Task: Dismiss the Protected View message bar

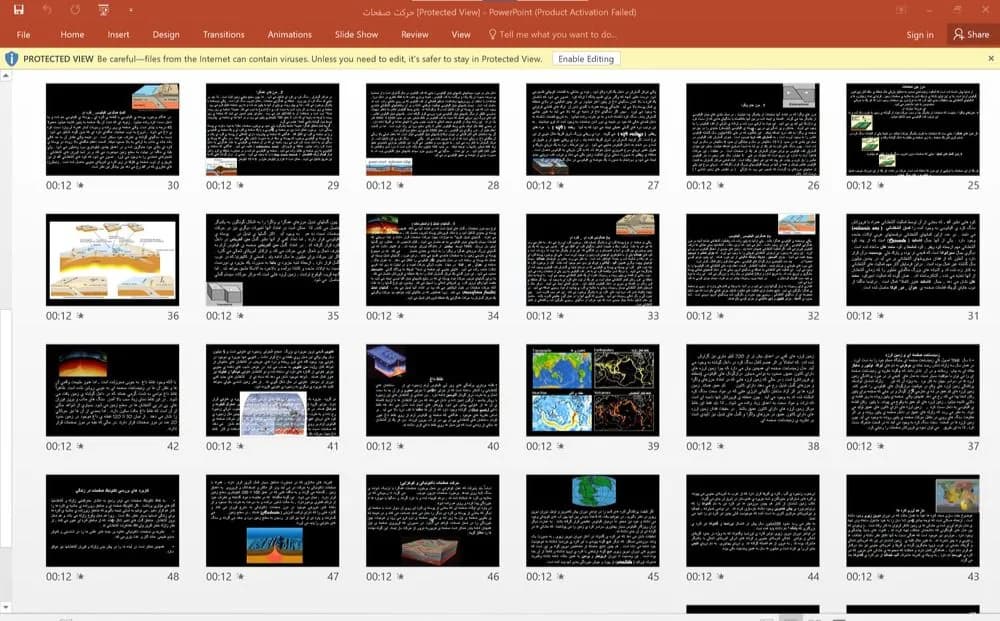Action: coord(990,59)
